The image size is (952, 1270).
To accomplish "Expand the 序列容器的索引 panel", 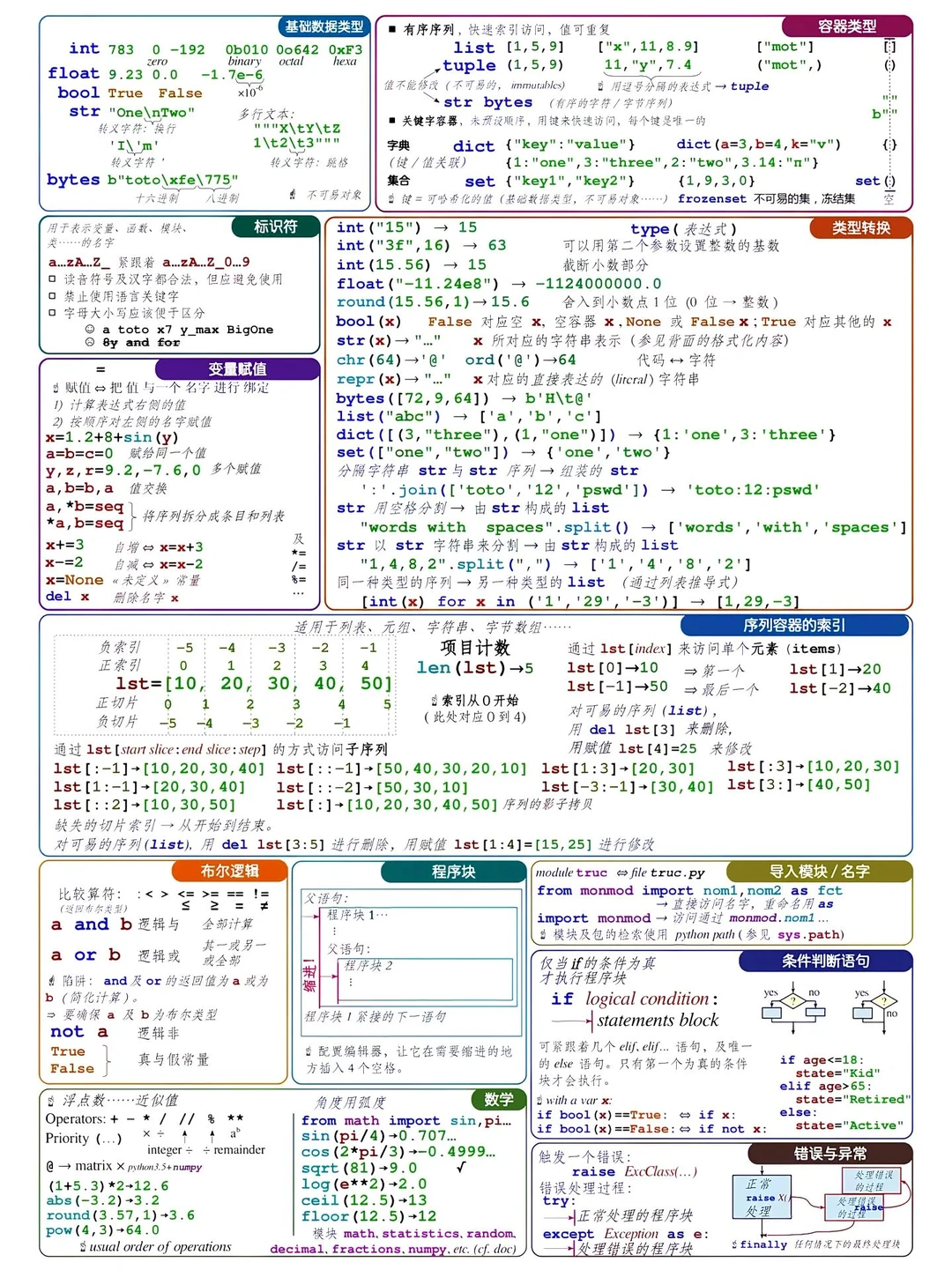I will tap(793, 626).
